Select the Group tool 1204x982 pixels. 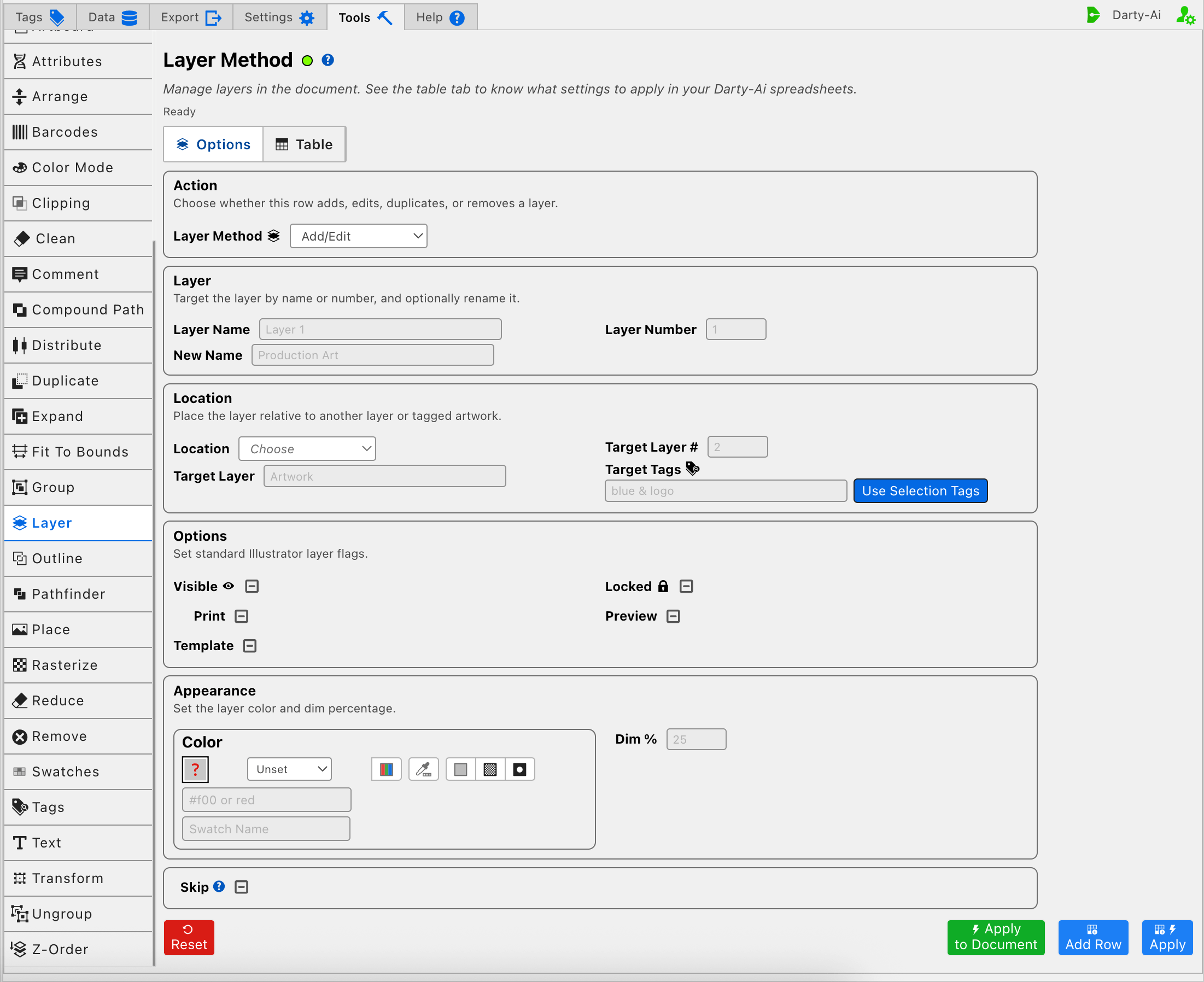(x=78, y=488)
